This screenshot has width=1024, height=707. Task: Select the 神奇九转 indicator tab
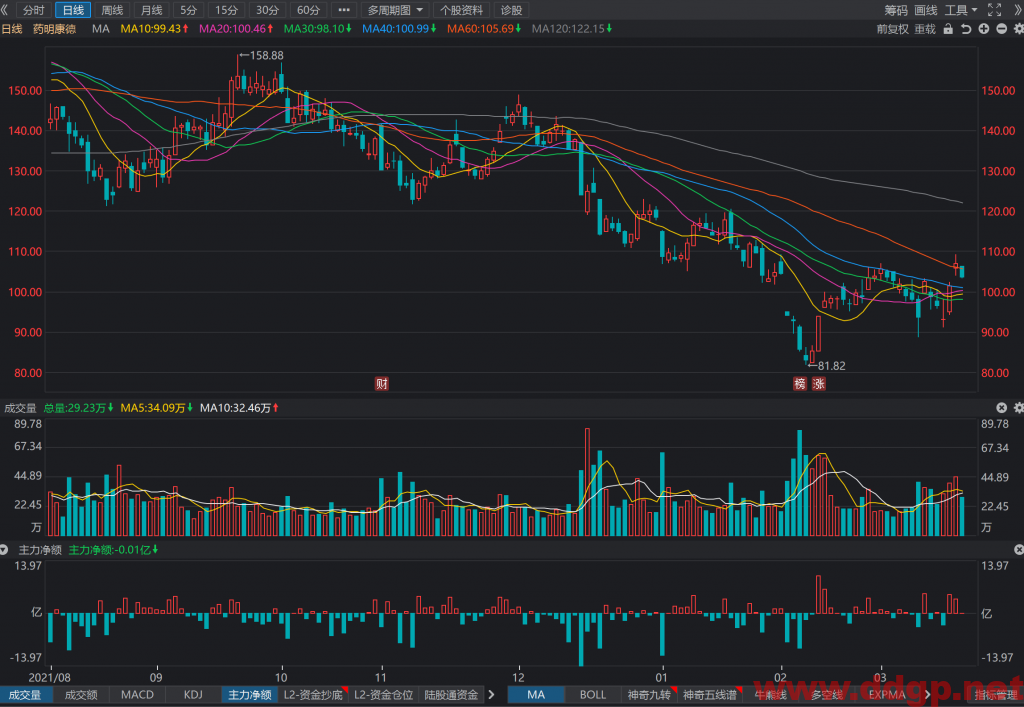[649, 695]
